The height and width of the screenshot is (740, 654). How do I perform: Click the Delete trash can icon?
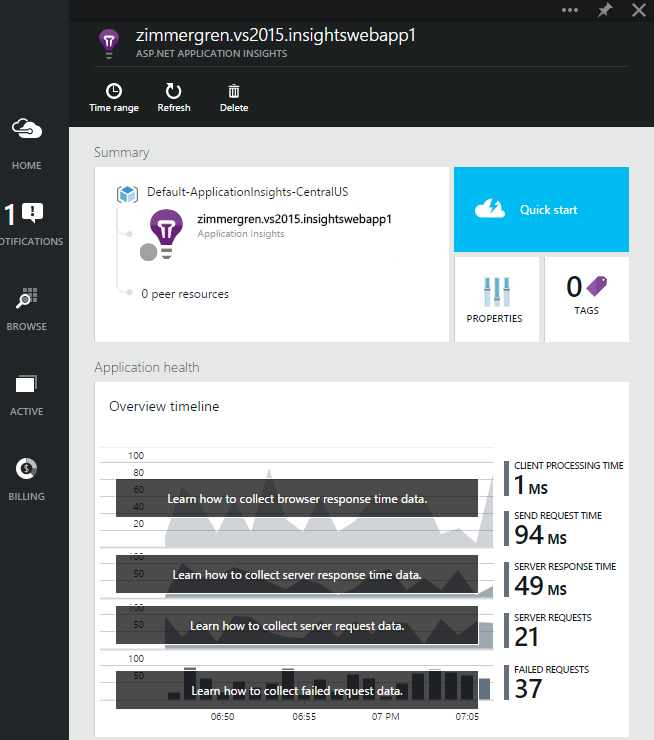coord(233,91)
